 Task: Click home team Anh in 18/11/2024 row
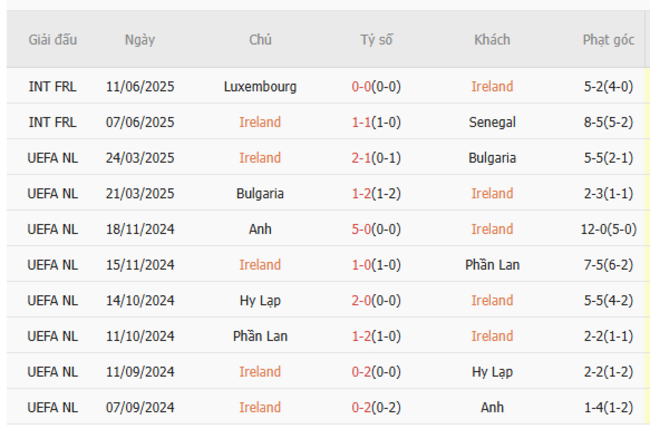260,229
